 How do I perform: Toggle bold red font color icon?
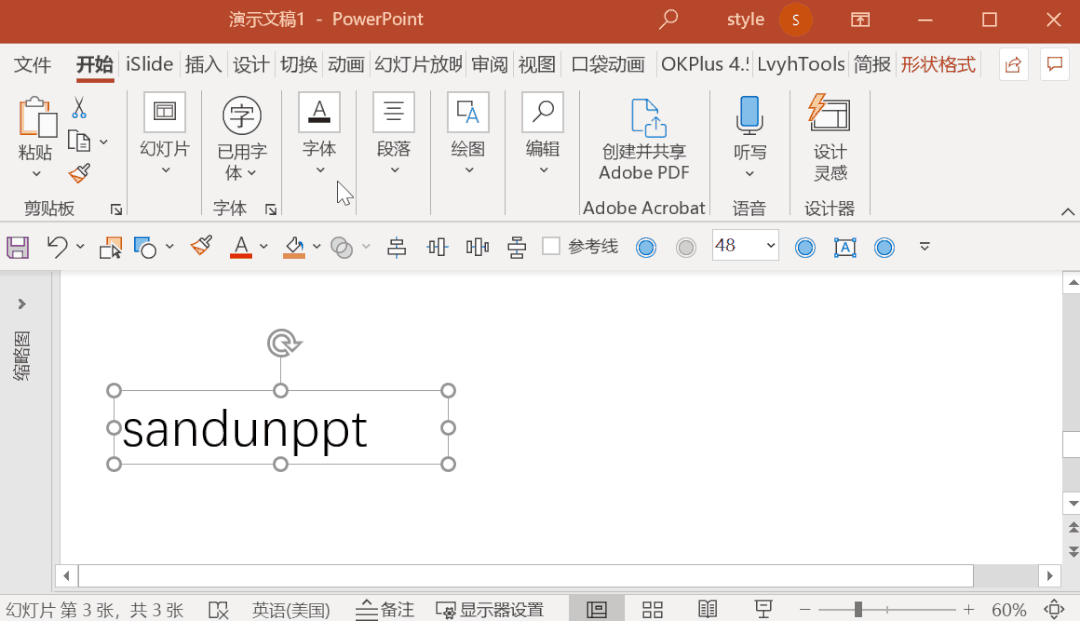click(x=243, y=246)
